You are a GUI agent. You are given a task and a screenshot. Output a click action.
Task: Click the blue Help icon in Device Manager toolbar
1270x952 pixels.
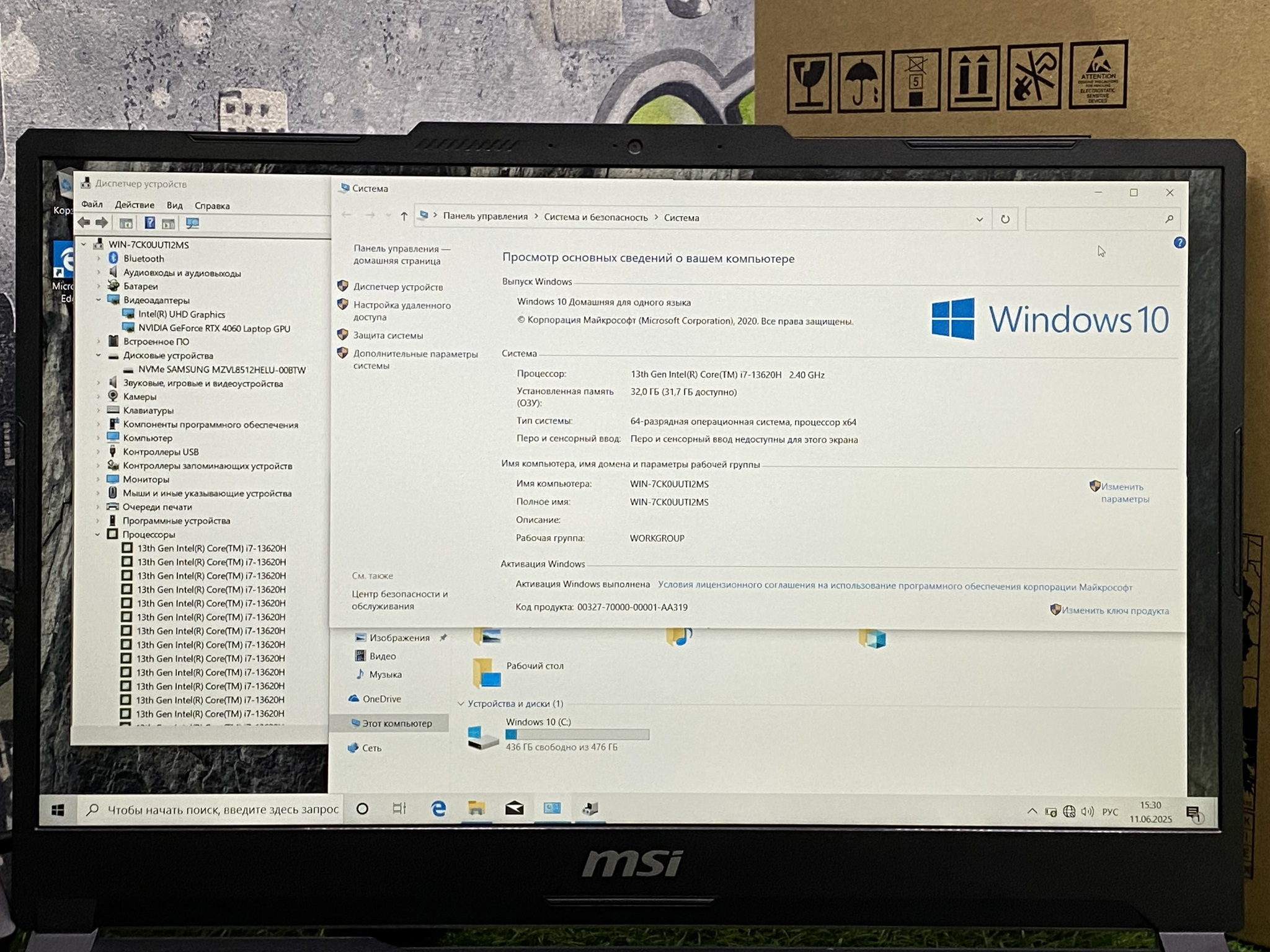[x=149, y=223]
